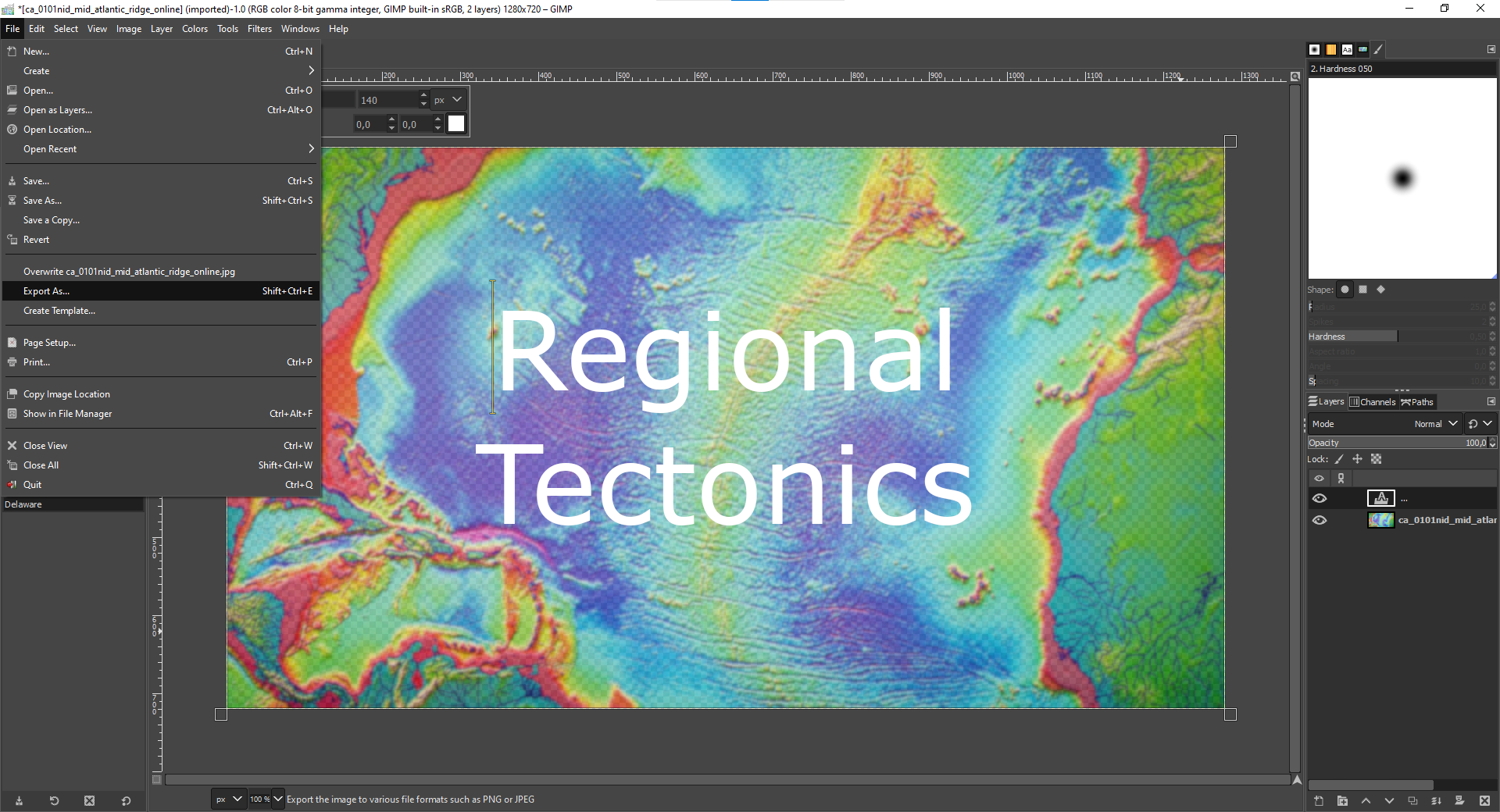Raise the selected layer
Viewport: 1500px width, 812px height.
[x=1366, y=801]
